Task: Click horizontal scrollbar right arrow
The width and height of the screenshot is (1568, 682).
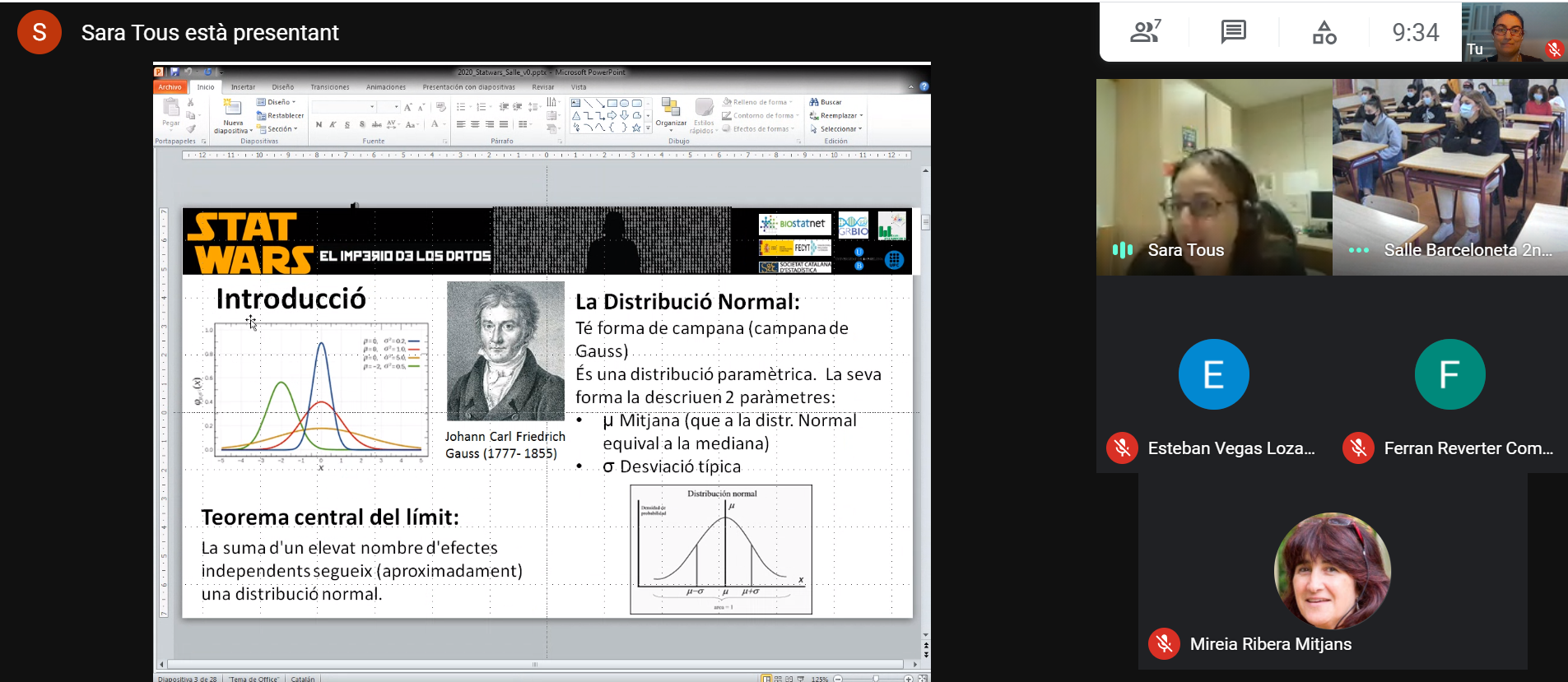Action: (915, 664)
